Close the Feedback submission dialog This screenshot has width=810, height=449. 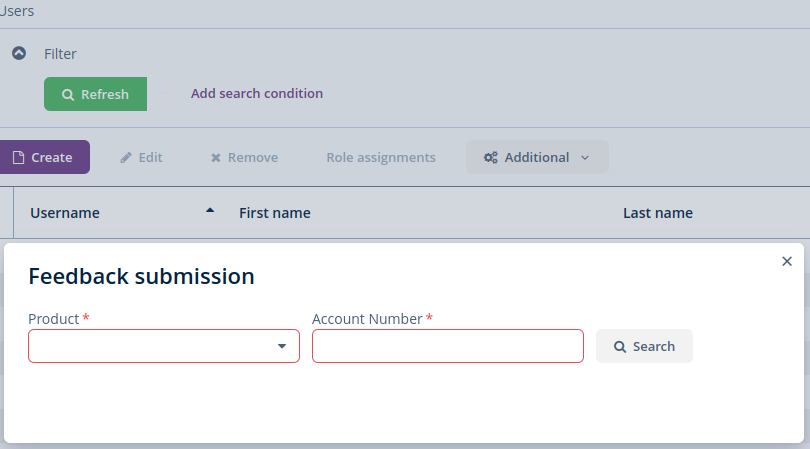point(787,261)
